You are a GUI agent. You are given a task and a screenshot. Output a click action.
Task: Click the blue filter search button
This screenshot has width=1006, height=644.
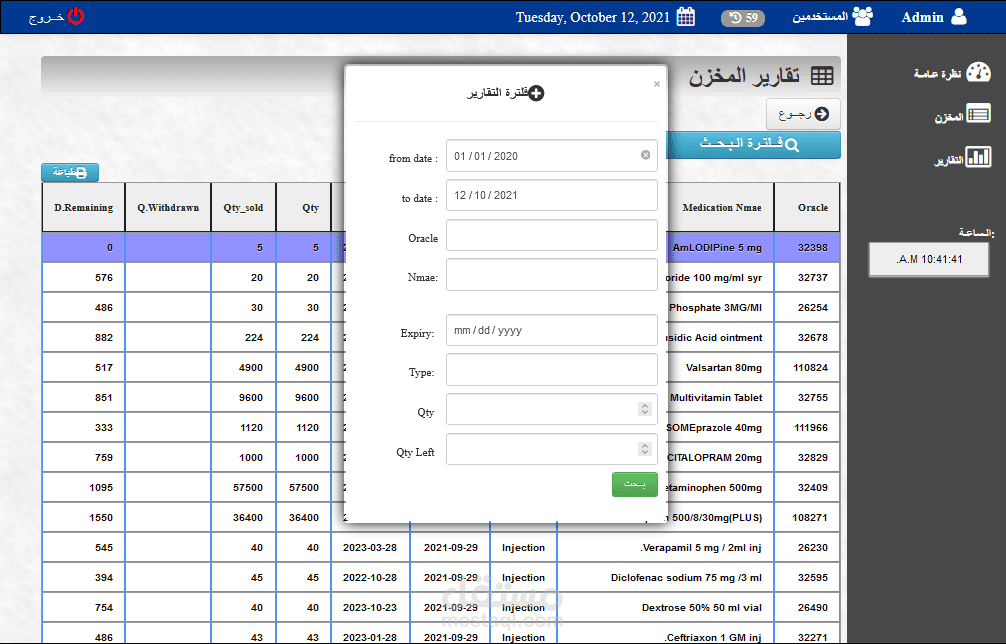(753, 145)
